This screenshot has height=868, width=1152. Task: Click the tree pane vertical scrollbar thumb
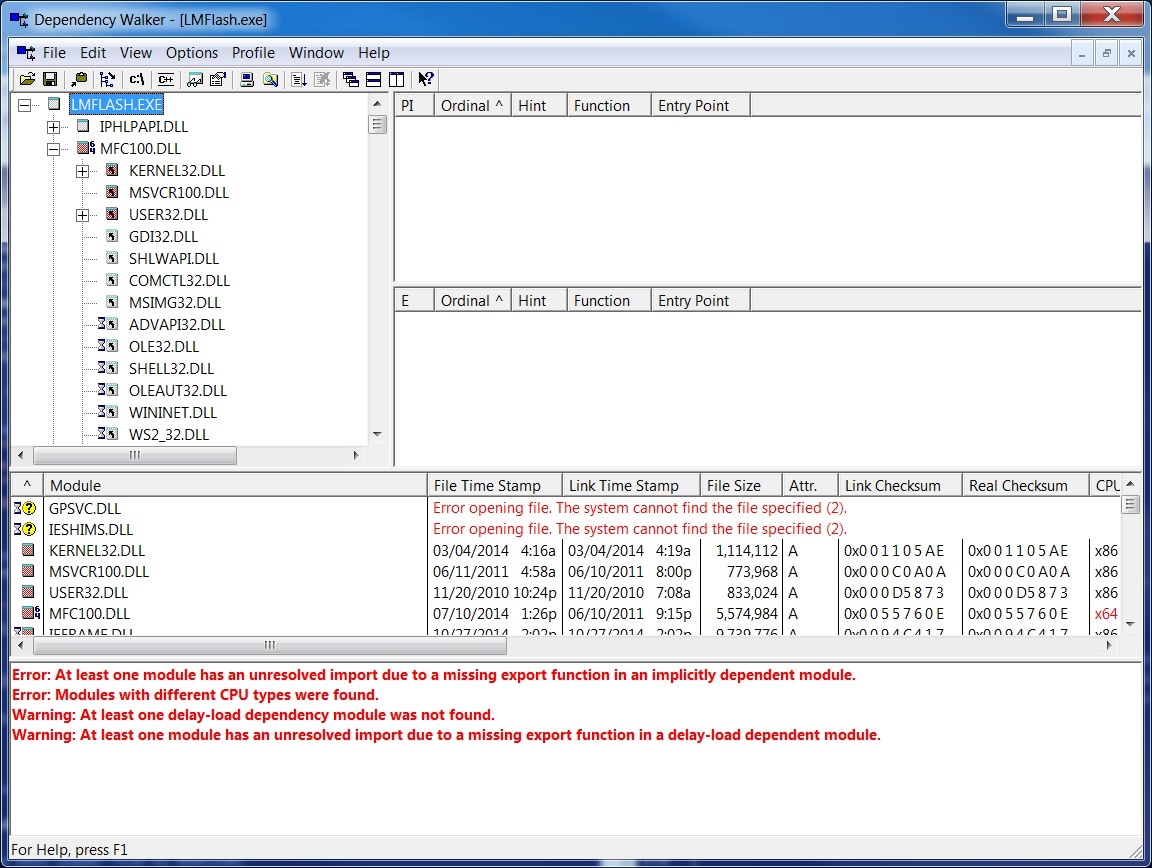coord(377,125)
